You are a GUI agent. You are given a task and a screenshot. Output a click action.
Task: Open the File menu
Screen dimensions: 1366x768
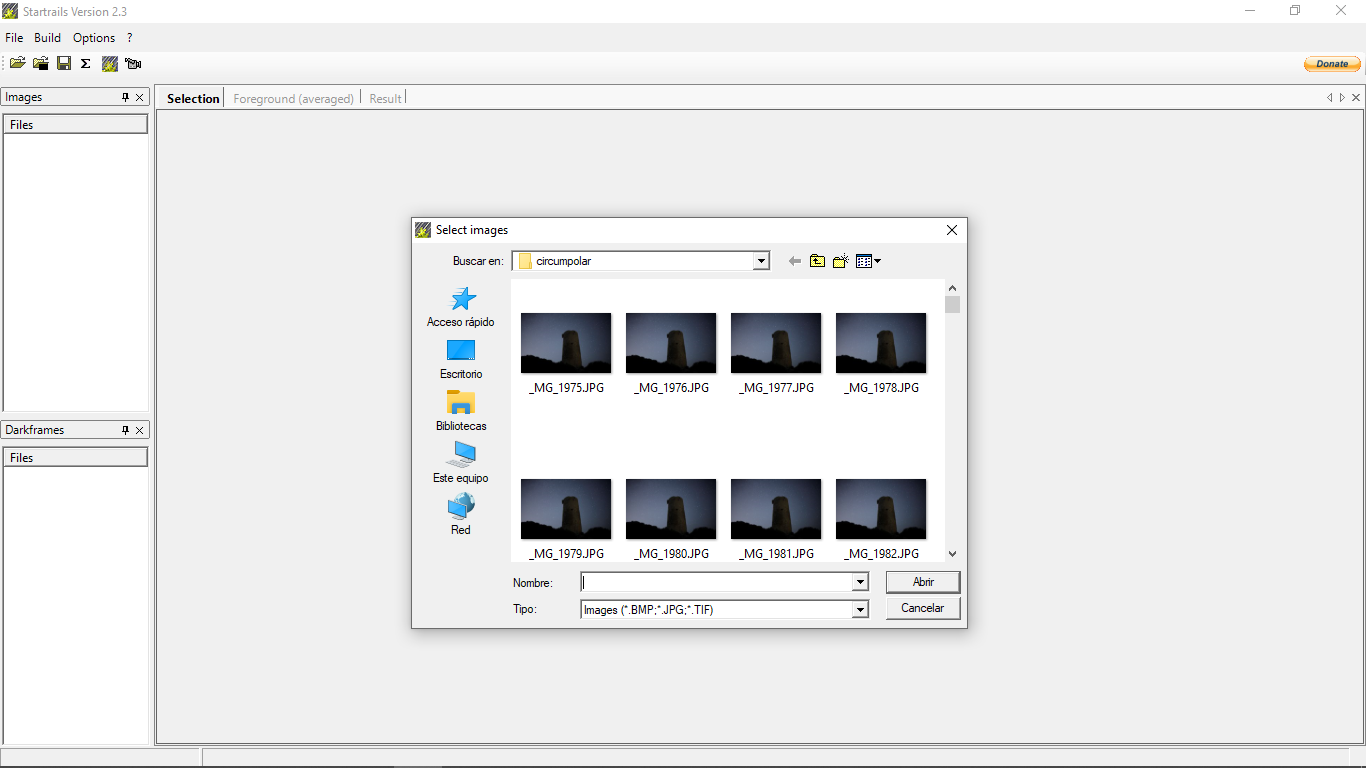14,38
